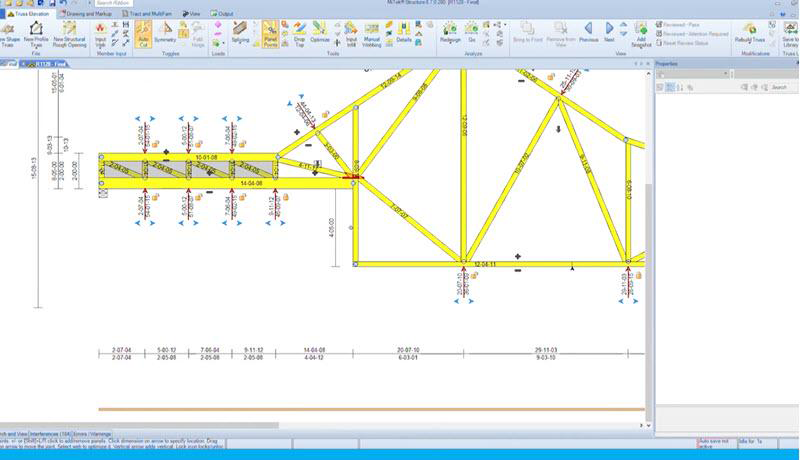Click the lock icon at bottom 20-07-10 bearing

474,276
